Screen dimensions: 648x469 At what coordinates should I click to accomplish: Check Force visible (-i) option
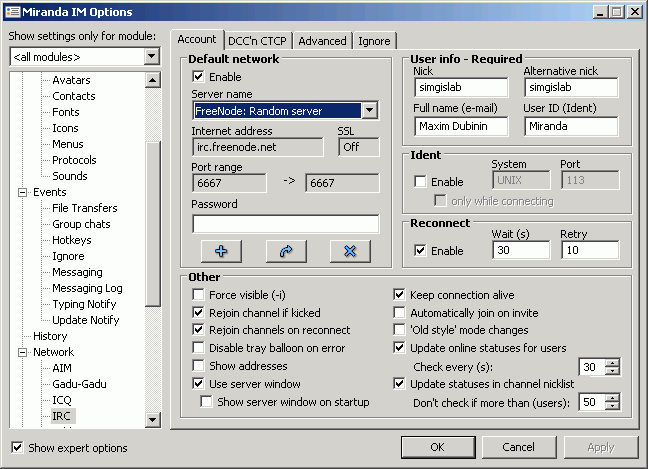coord(198,295)
